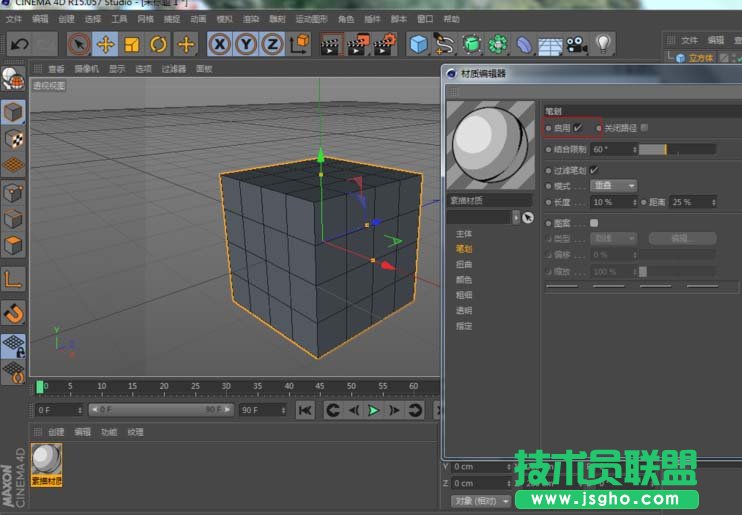Select the Texture mode checkered icon
Screen dimensions: 742x515
[13, 139]
